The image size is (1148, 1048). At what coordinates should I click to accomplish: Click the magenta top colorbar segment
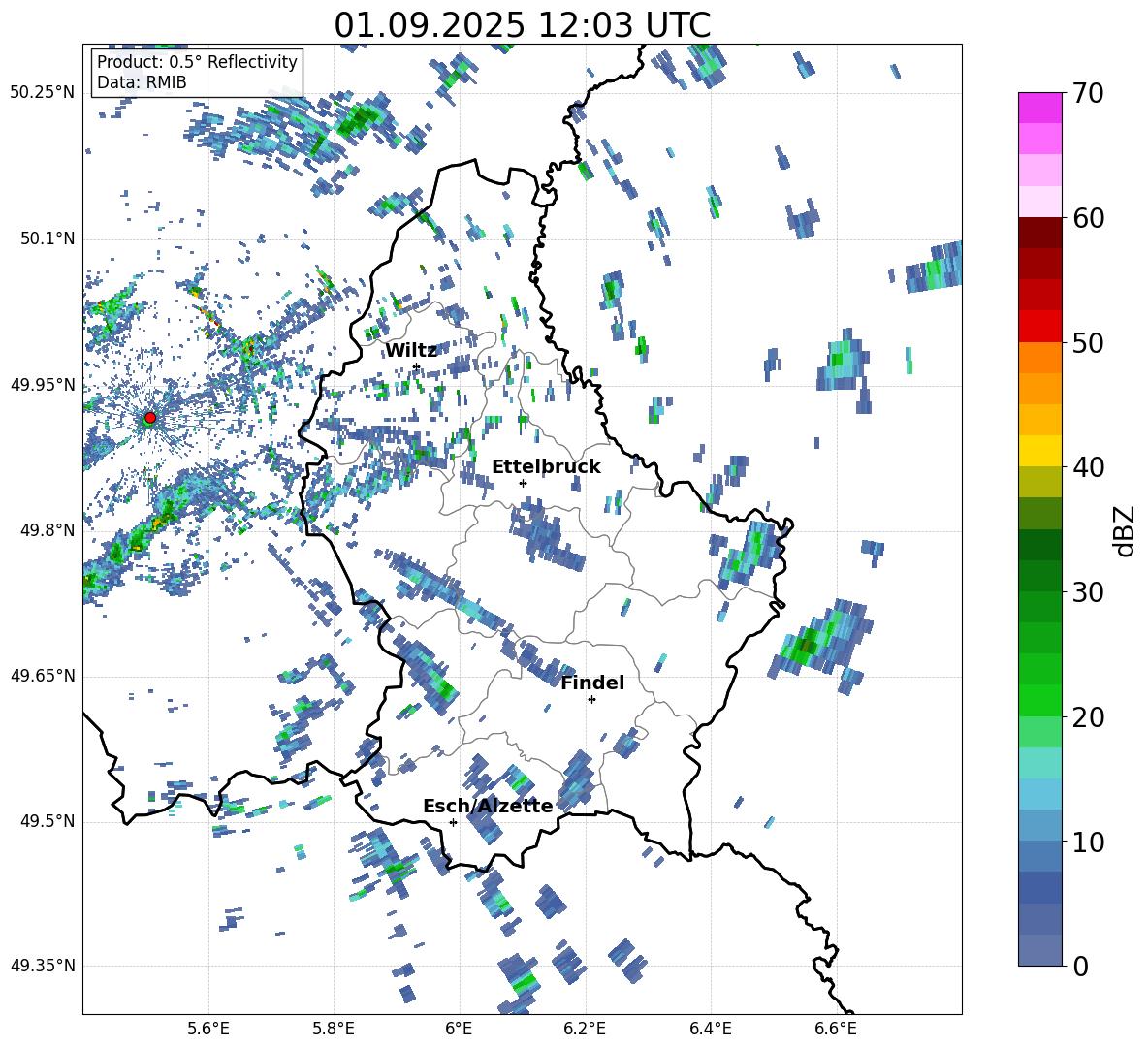(1039, 108)
